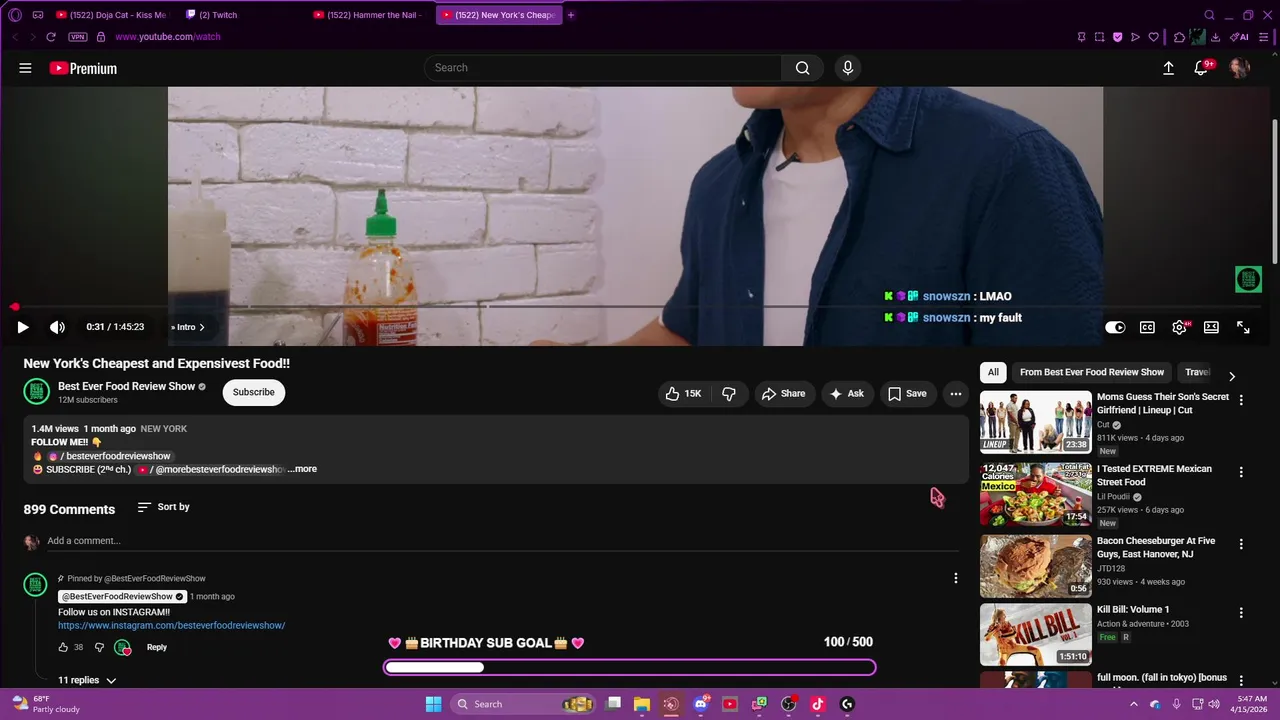
Task: Expand description with ...more
Action: pos(302,469)
